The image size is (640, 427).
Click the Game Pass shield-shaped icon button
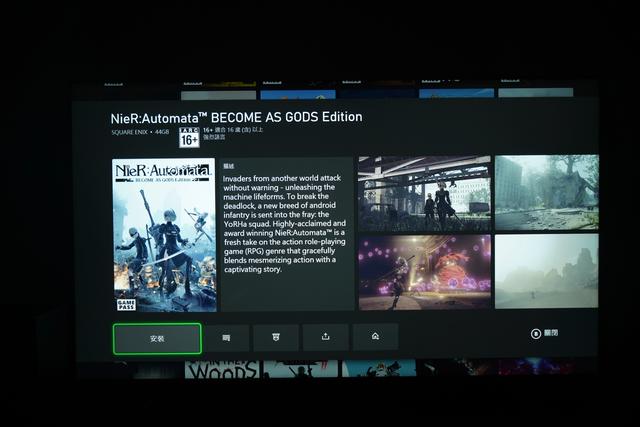pyautogui.click(x=276, y=337)
